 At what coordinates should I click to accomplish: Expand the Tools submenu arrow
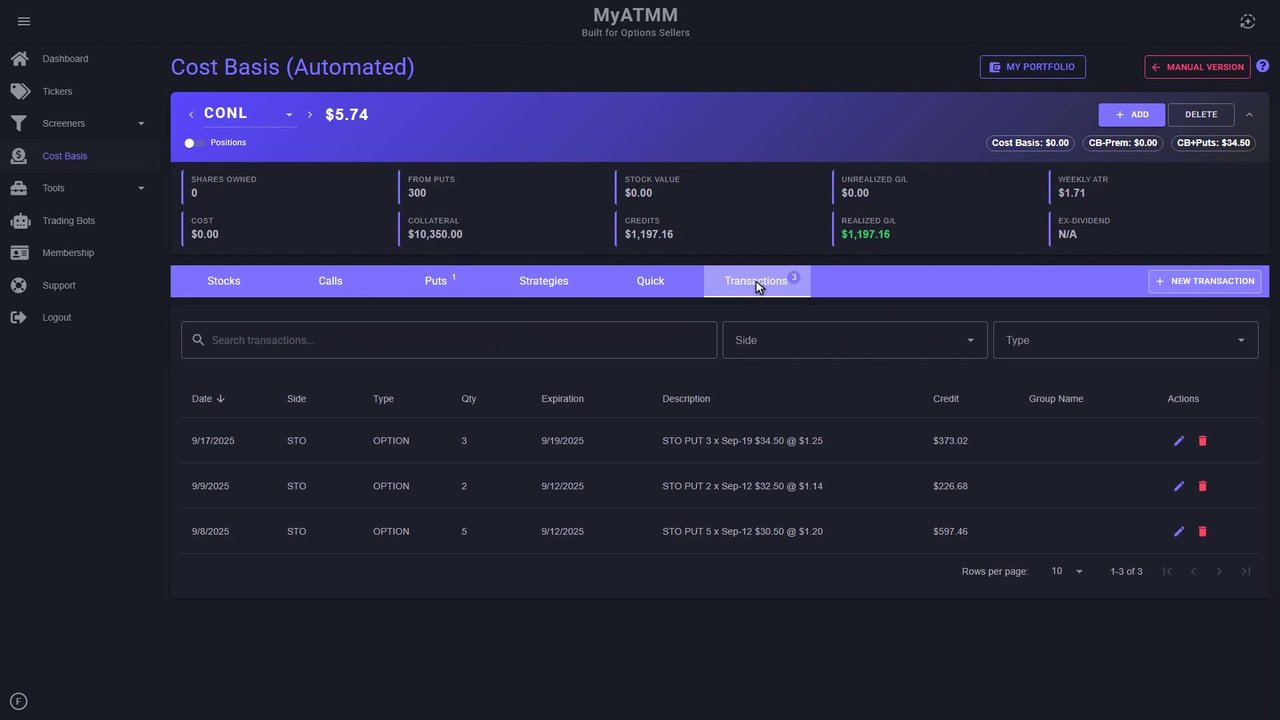coord(141,188)
